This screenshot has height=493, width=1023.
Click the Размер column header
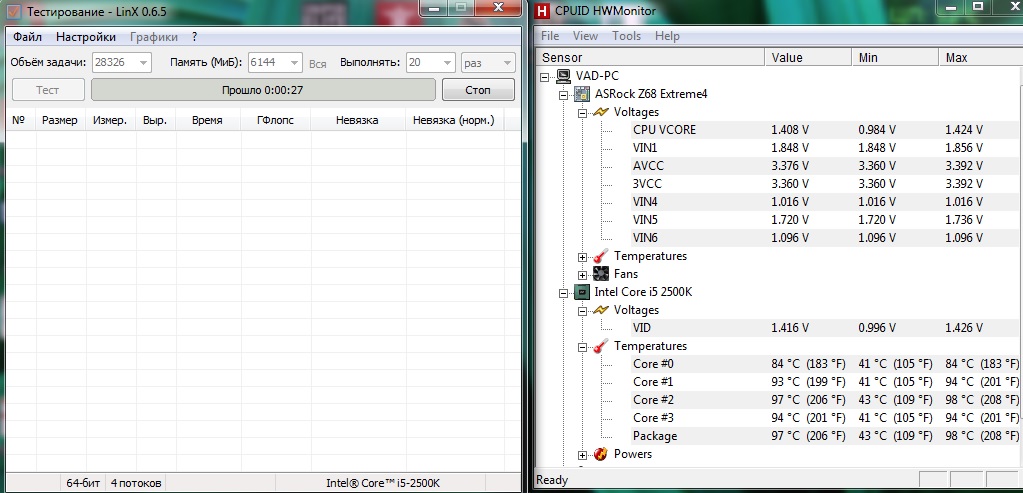[60, 121]
